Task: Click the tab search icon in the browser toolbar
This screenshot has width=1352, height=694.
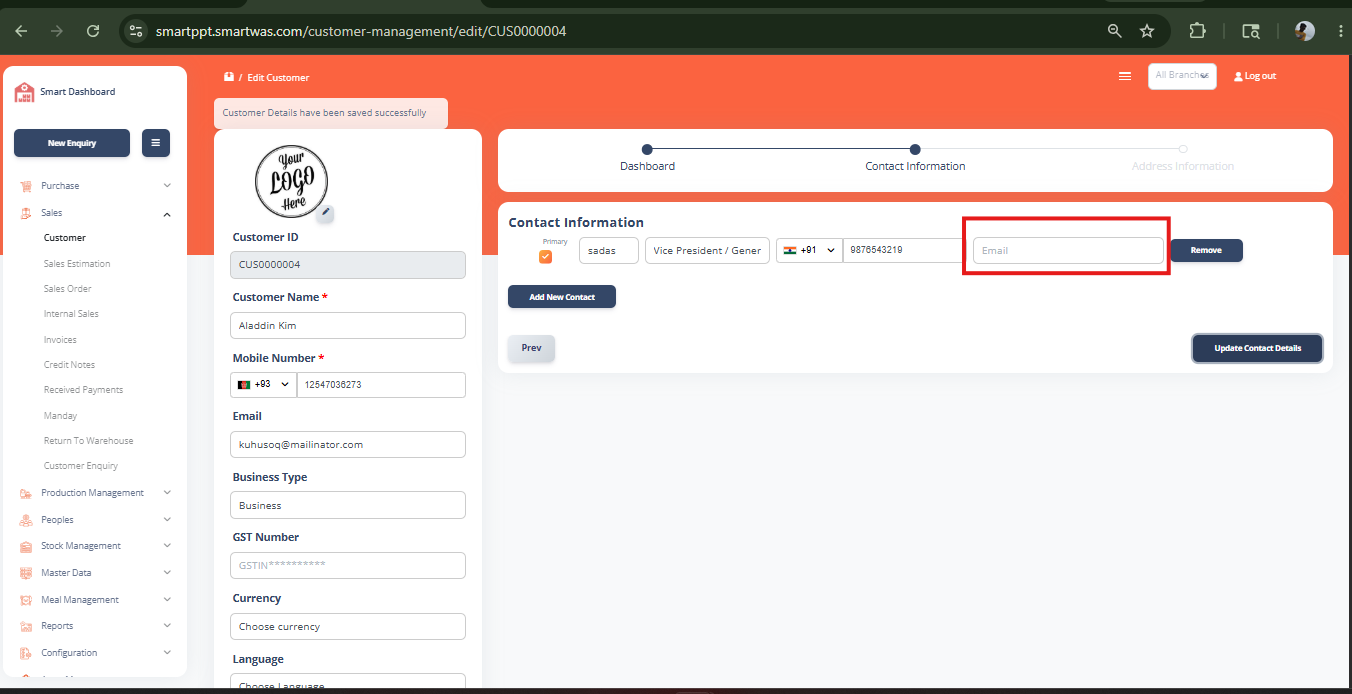Action: tap(1251, 31)
